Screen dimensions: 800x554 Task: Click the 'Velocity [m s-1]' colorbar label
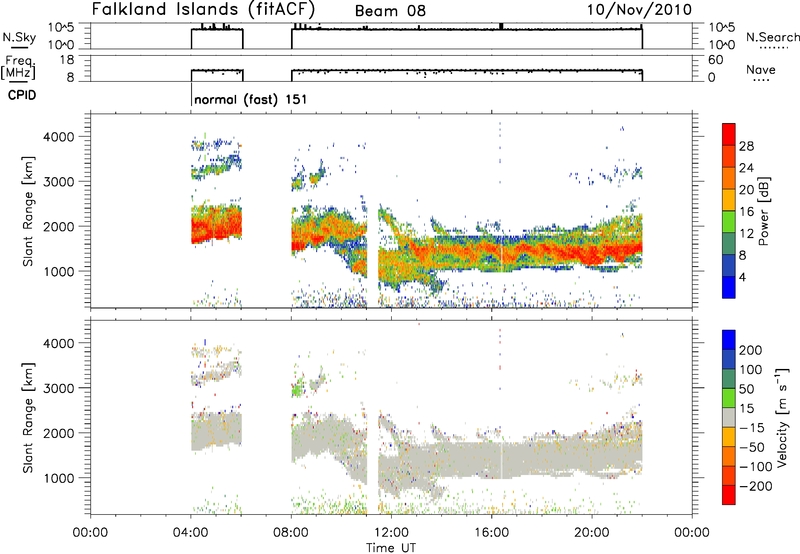[782, 417]
